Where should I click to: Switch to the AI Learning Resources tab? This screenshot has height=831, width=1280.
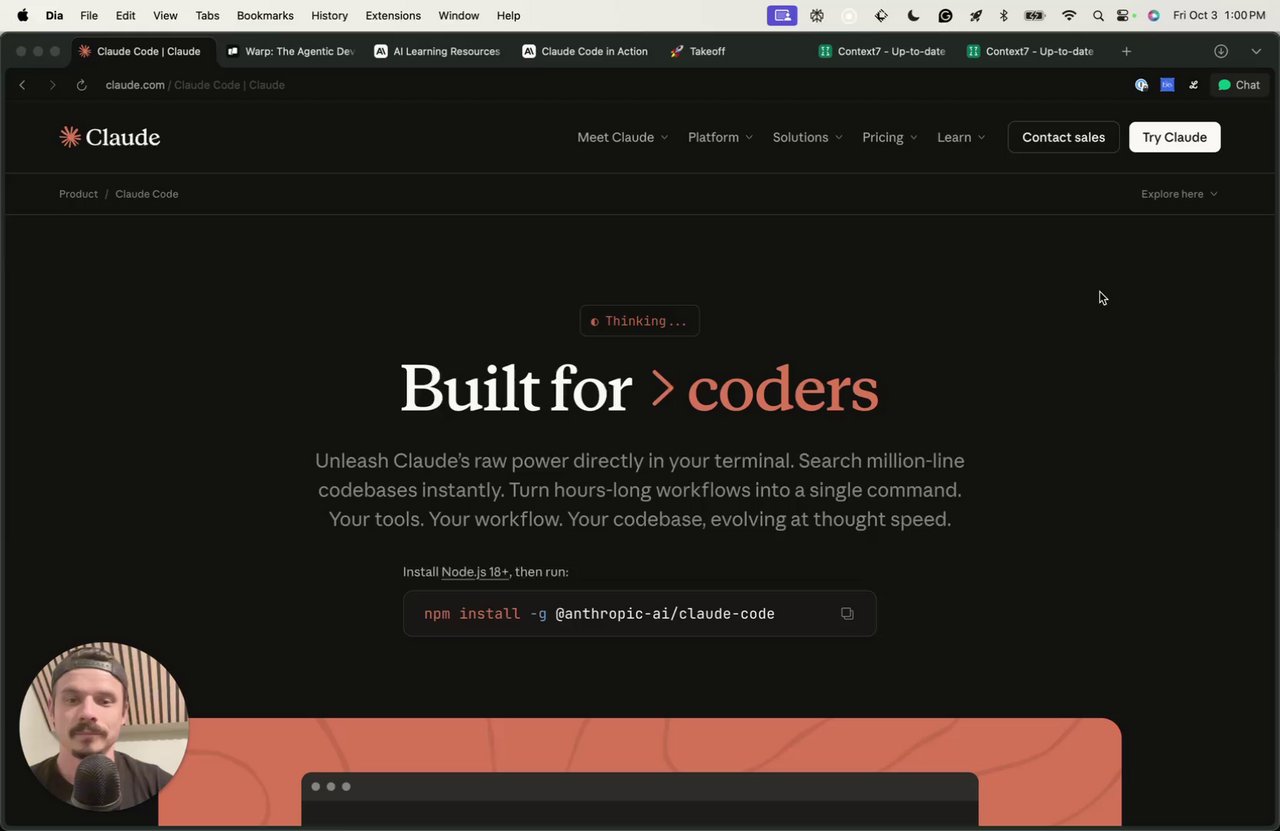[x=438, y=51]
